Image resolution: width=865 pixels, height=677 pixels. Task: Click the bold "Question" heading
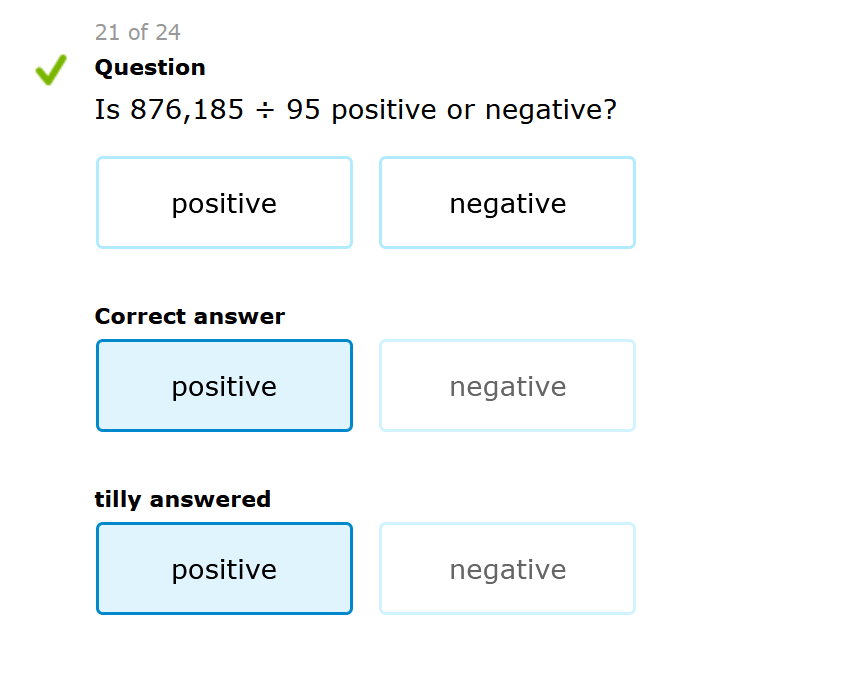coord(150,68)
